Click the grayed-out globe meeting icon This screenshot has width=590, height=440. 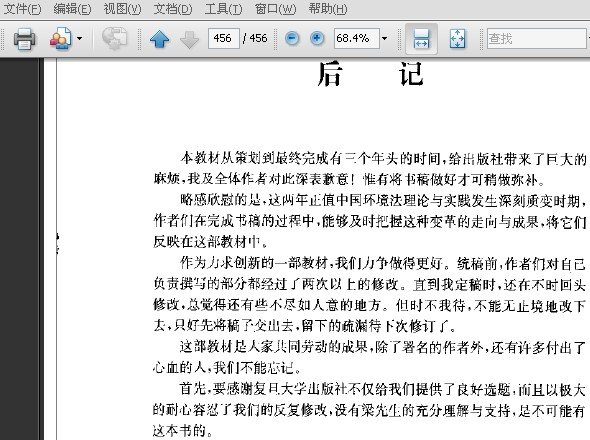click(115, 38)
